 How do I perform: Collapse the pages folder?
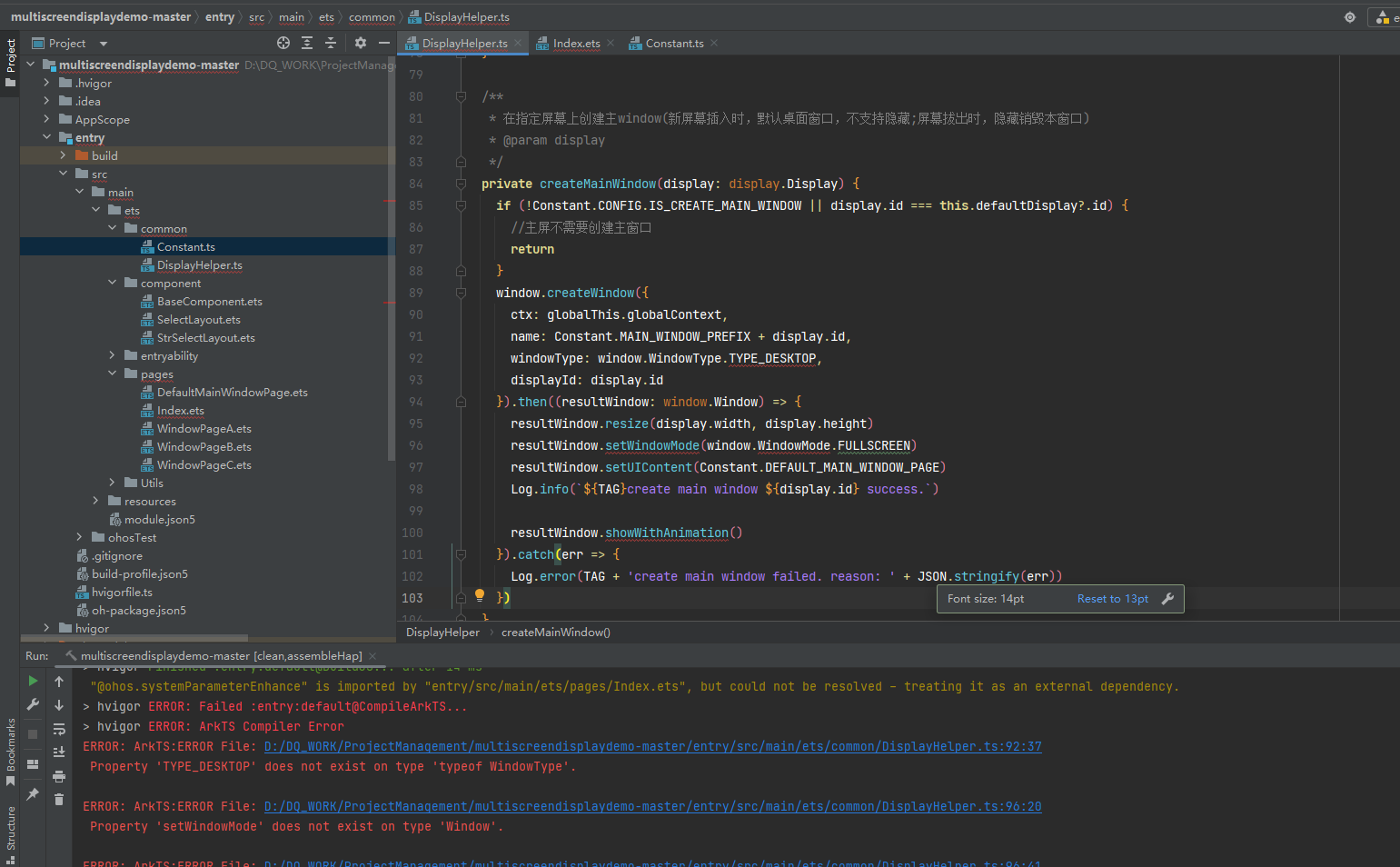(112, 374)
